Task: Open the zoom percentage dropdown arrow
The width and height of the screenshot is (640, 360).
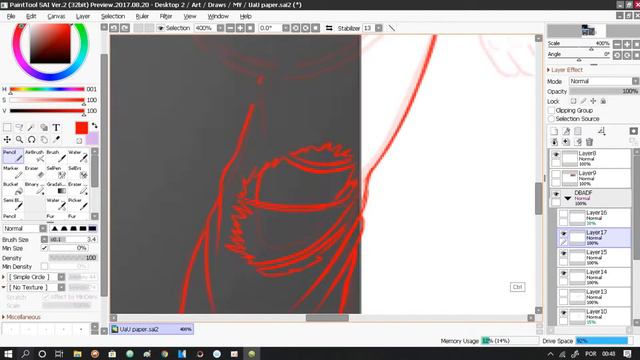Action: (x=220, y=28)
